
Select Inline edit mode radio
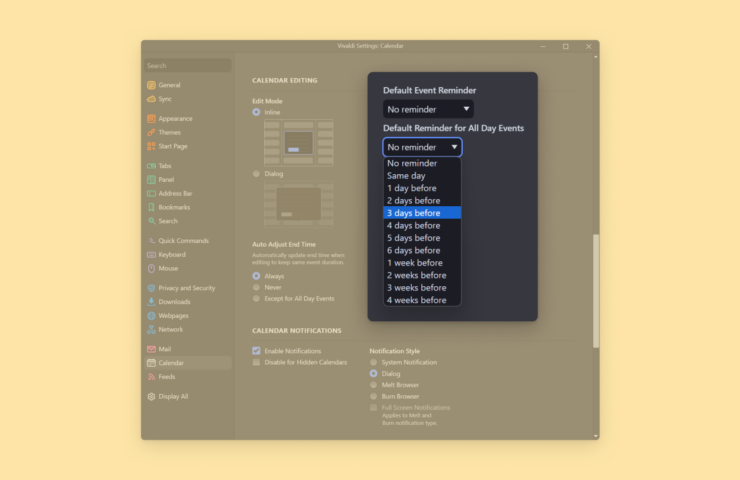(256, 112)
